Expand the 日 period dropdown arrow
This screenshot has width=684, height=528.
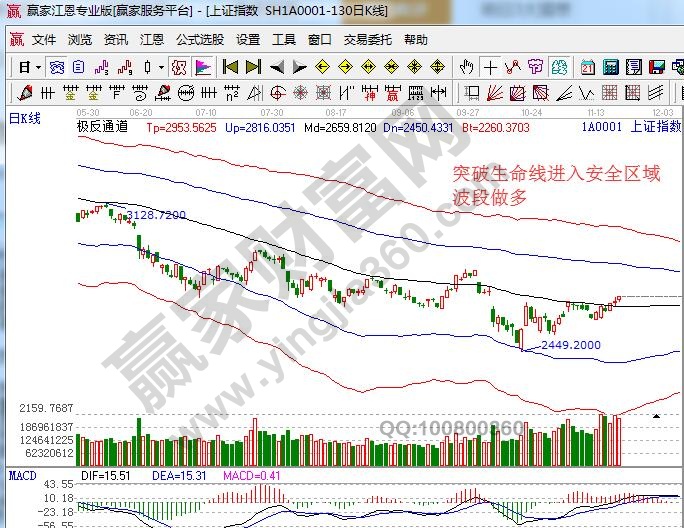(x=38, y=67)
